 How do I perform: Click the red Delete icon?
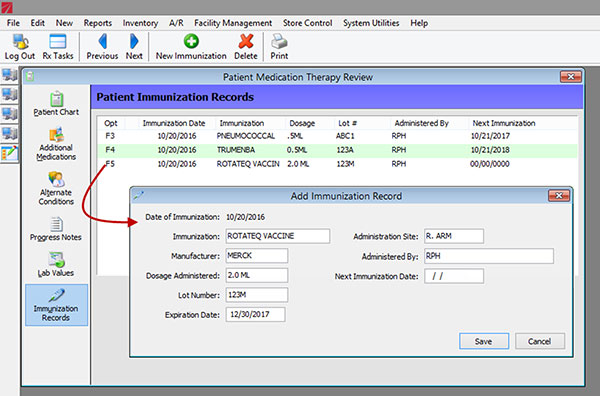(x=246, y=41)
